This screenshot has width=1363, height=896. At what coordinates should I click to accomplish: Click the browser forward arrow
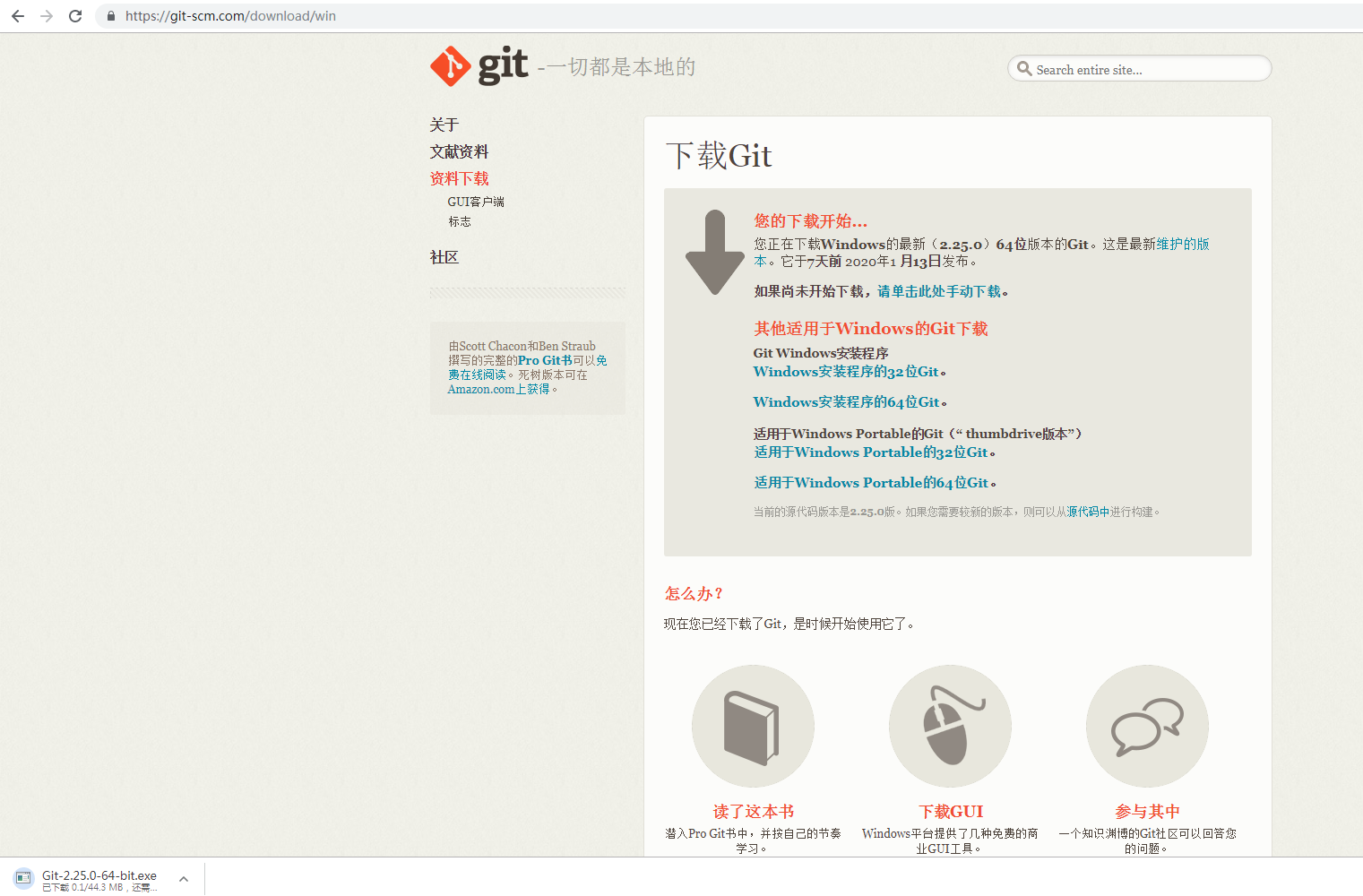(47, 16)
